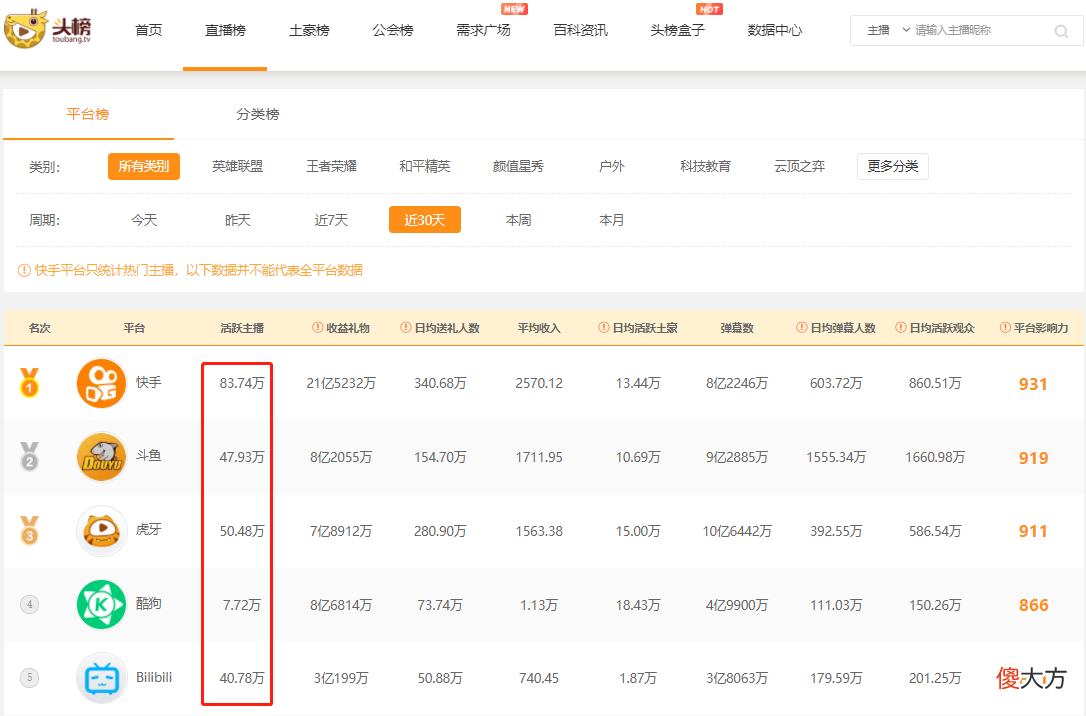
Task: Switch to 平台榜 tab
Action: coord(88,114)
